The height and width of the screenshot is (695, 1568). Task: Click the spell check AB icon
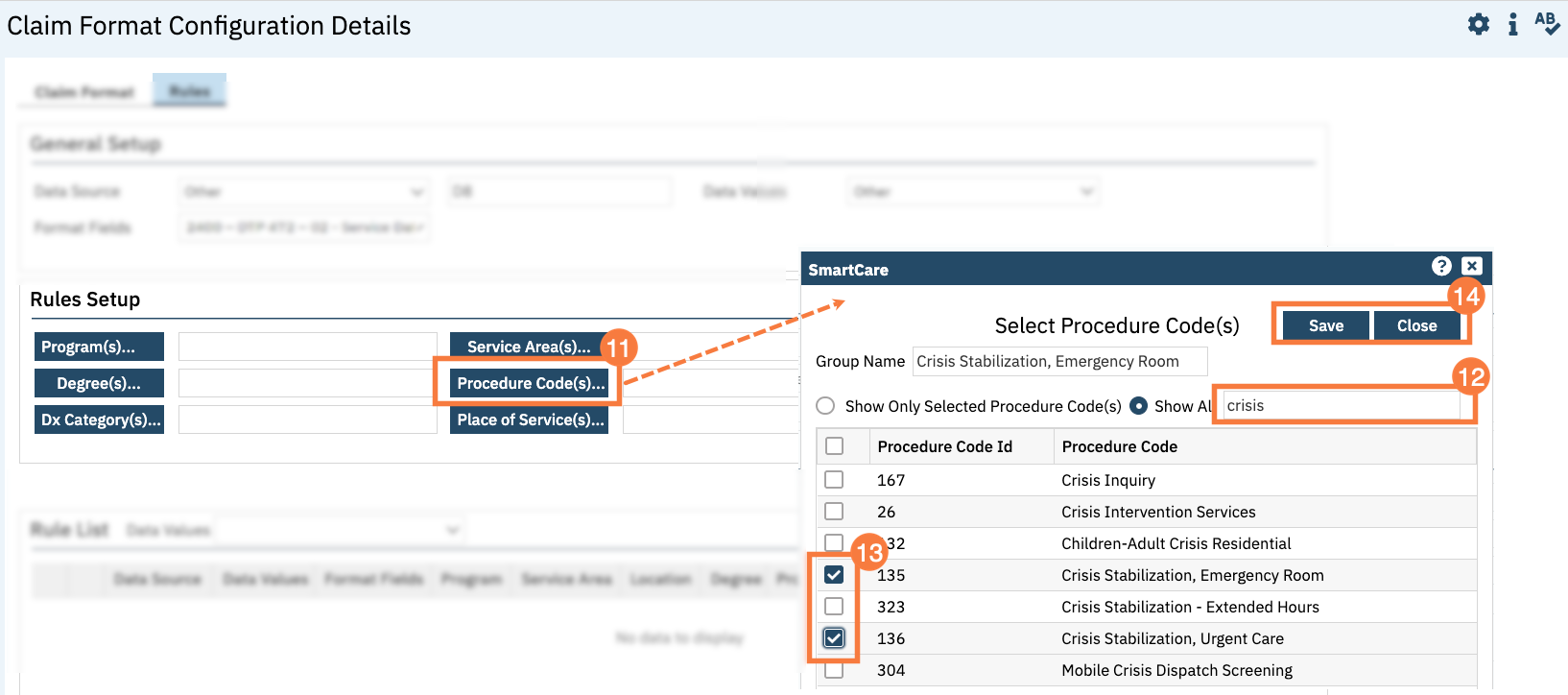(1546, 24)
